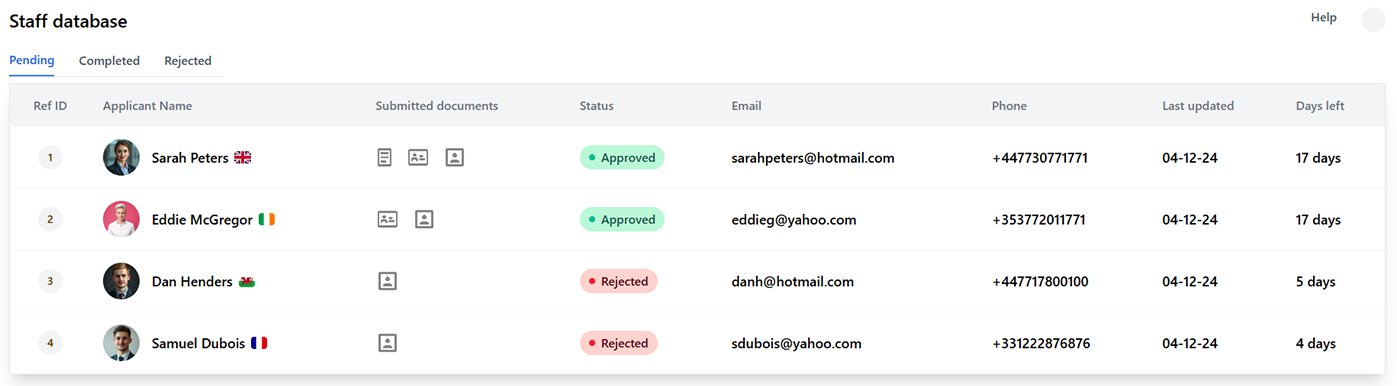Viewport: 1397px width, 386px height.
Task: Open the Help link
Action: [x=1323, y=18]
